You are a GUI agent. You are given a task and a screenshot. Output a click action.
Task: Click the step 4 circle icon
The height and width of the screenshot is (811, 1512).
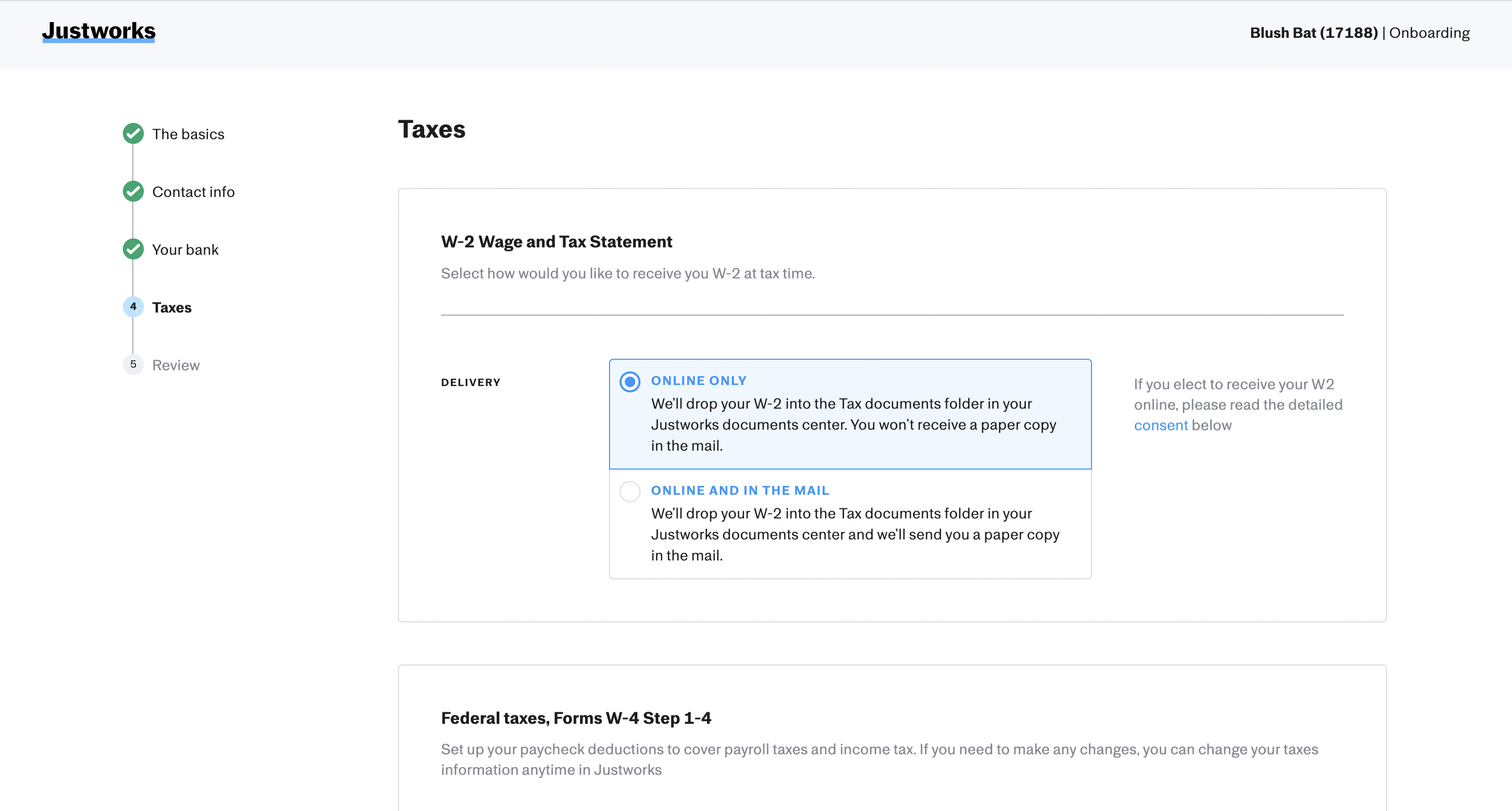tap(133, 307)
